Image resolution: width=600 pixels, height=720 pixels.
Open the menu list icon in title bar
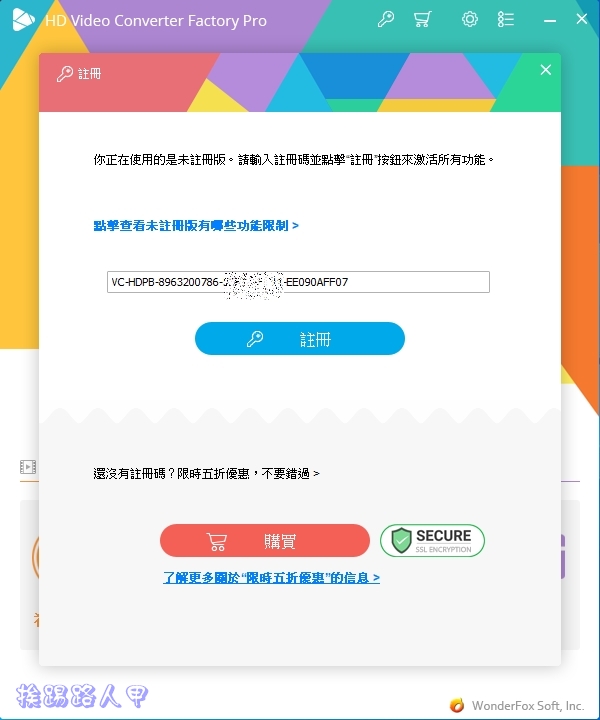[506, 19]
